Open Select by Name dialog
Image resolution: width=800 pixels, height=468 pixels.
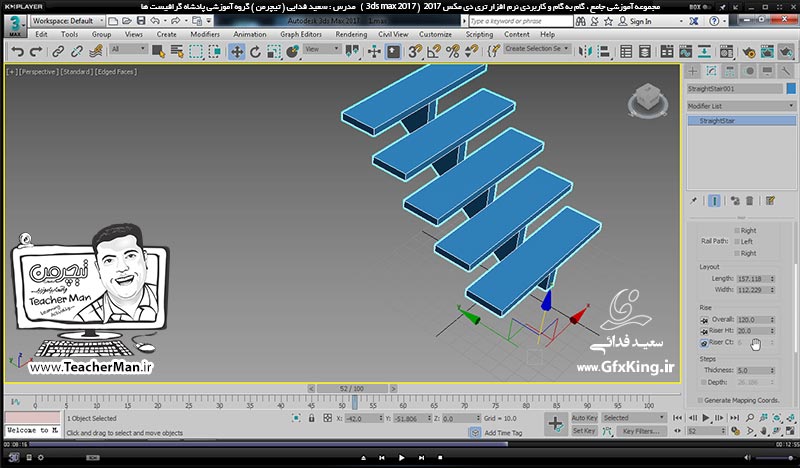point(177,52)
